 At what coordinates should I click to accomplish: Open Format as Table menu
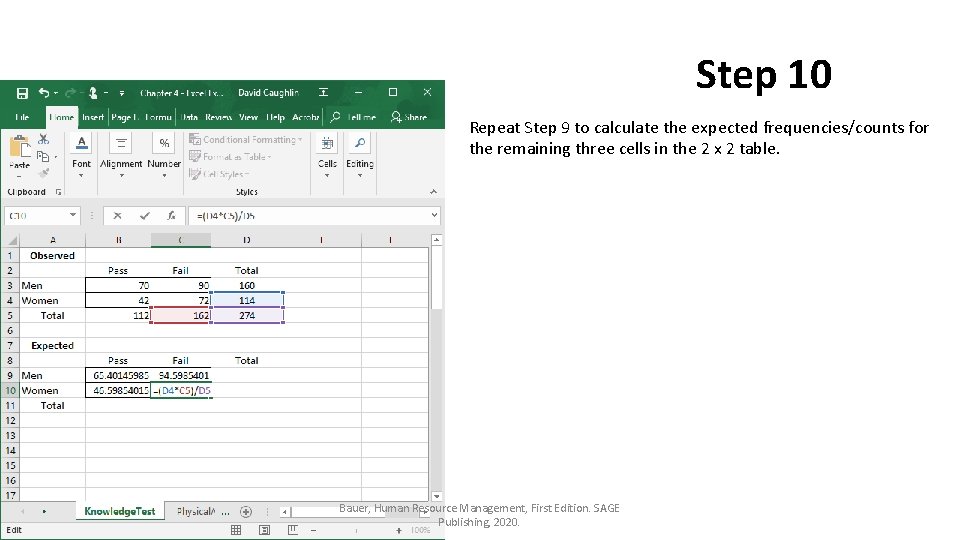tap(230, 157)
